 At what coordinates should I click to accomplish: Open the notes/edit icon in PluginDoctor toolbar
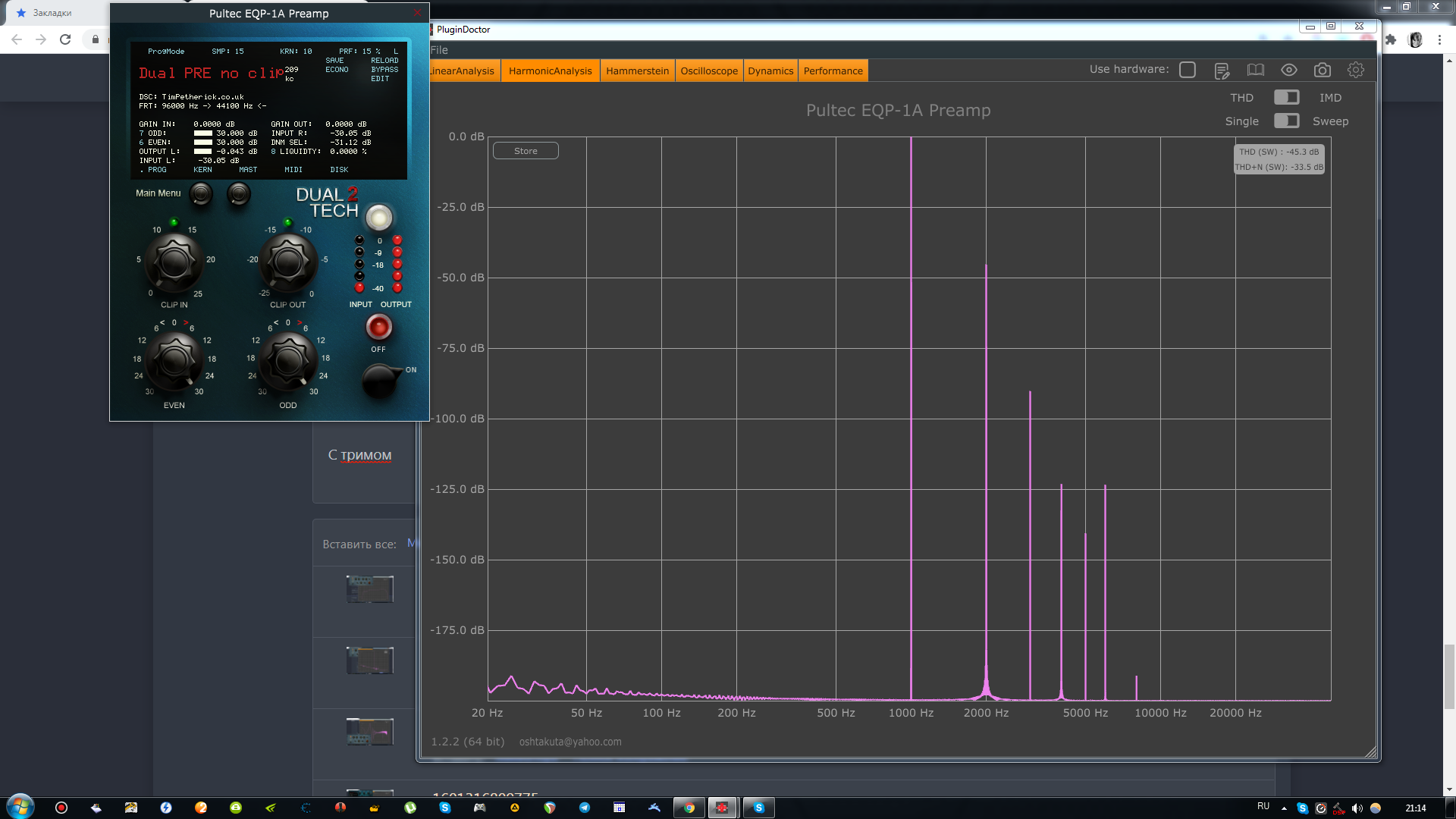pyautogui.click(x=1222, y=71)
